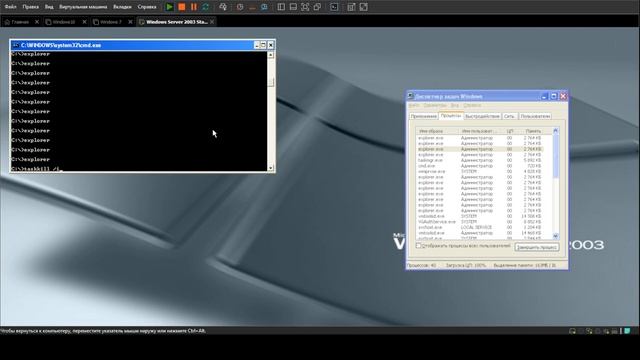Enable showing processes of all users checkbox
The width and height of the screenshot is (640, 360).
(418, 246)
